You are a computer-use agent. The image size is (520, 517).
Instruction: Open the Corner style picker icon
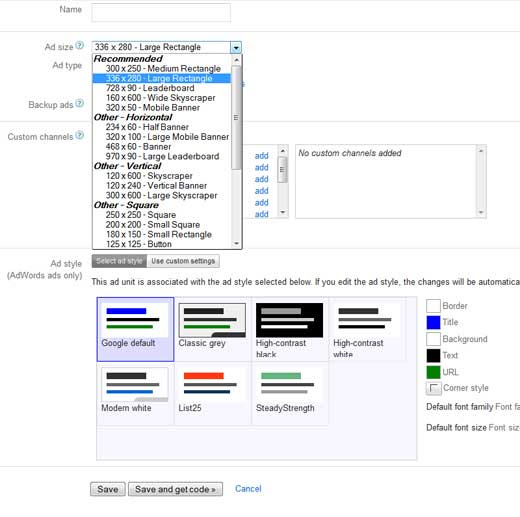point(433,388)
